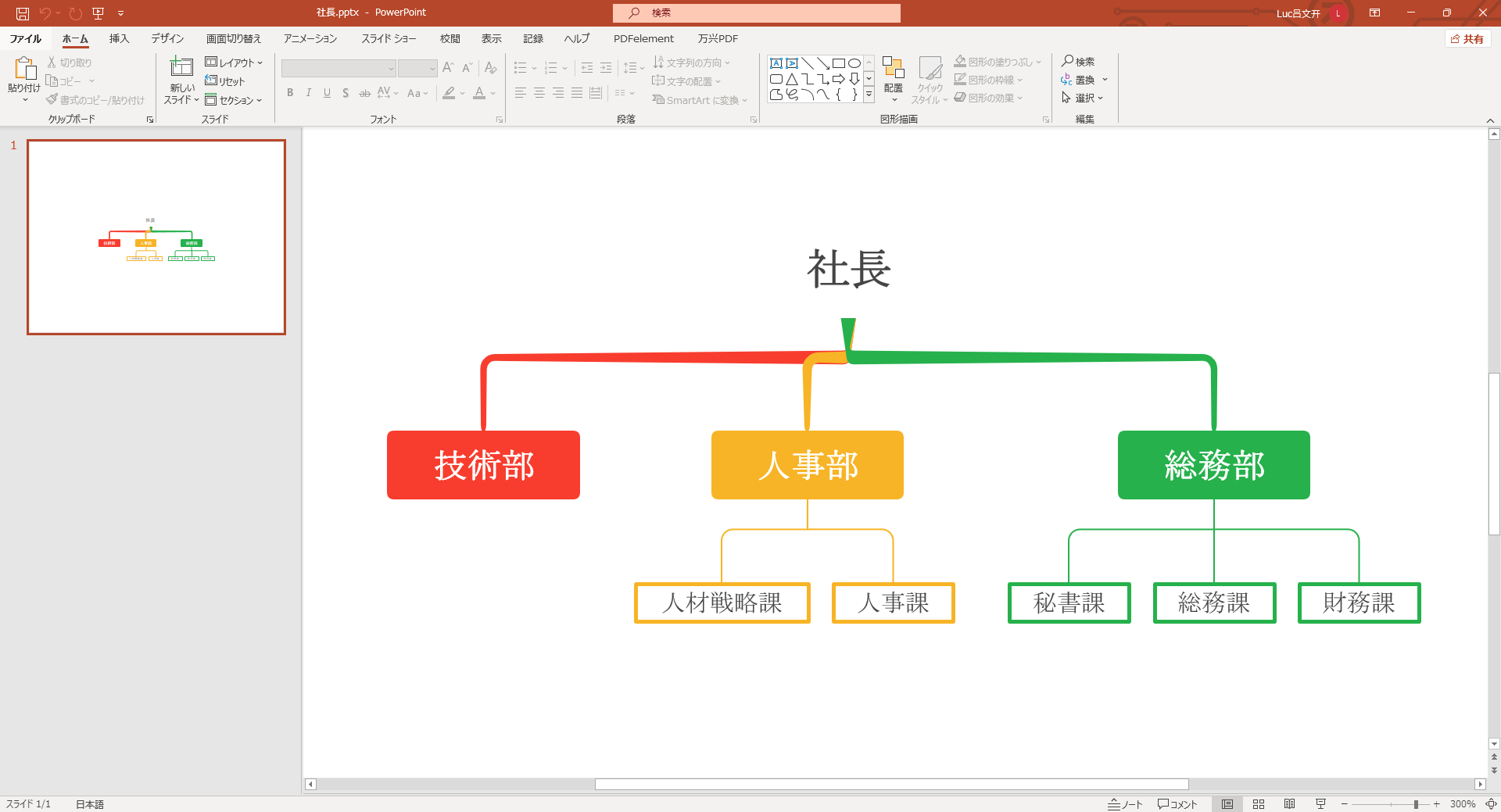Click the New Slide (新しいスライド) icon
The width and height of the screenshot is (1501, 812).
pos(181,67)
